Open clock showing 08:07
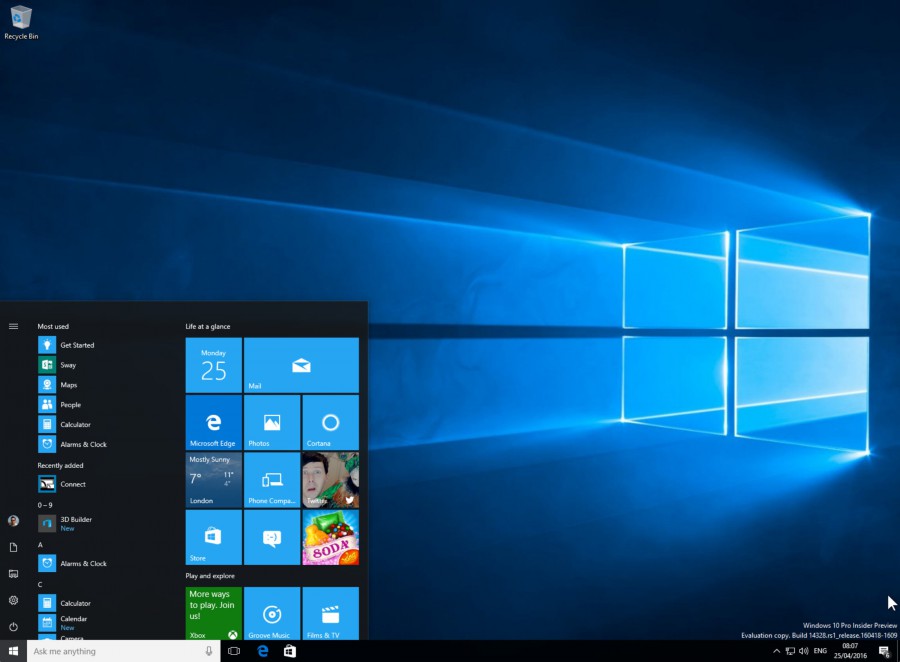900x662 pixels. (850, 651)
